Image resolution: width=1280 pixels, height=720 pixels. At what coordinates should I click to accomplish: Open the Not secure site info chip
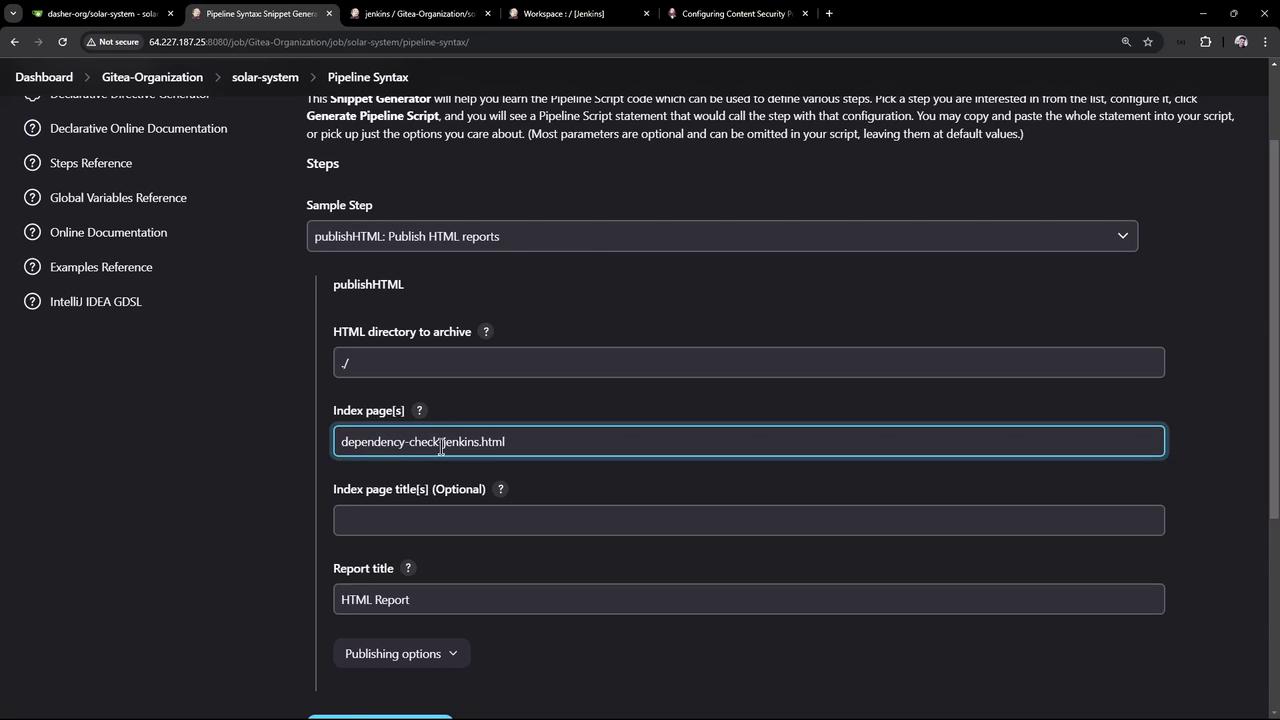tap(113, 42)
